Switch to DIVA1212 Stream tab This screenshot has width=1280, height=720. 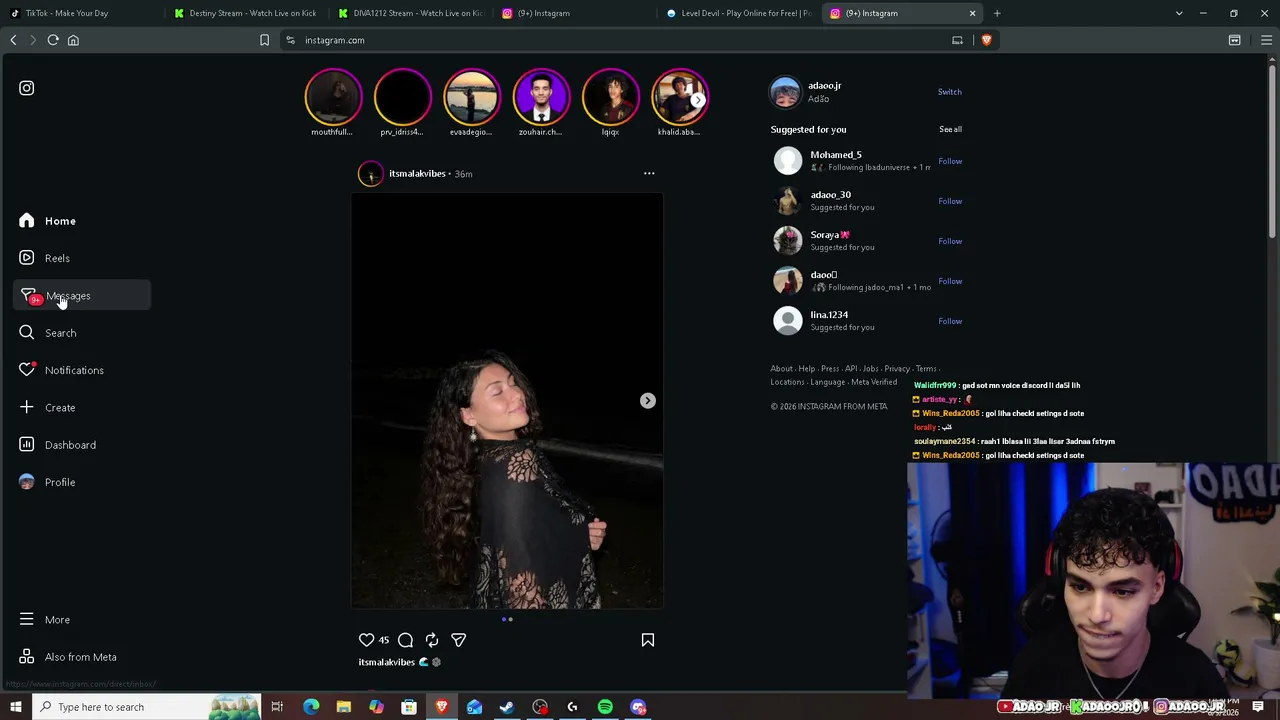pos(410,13)
